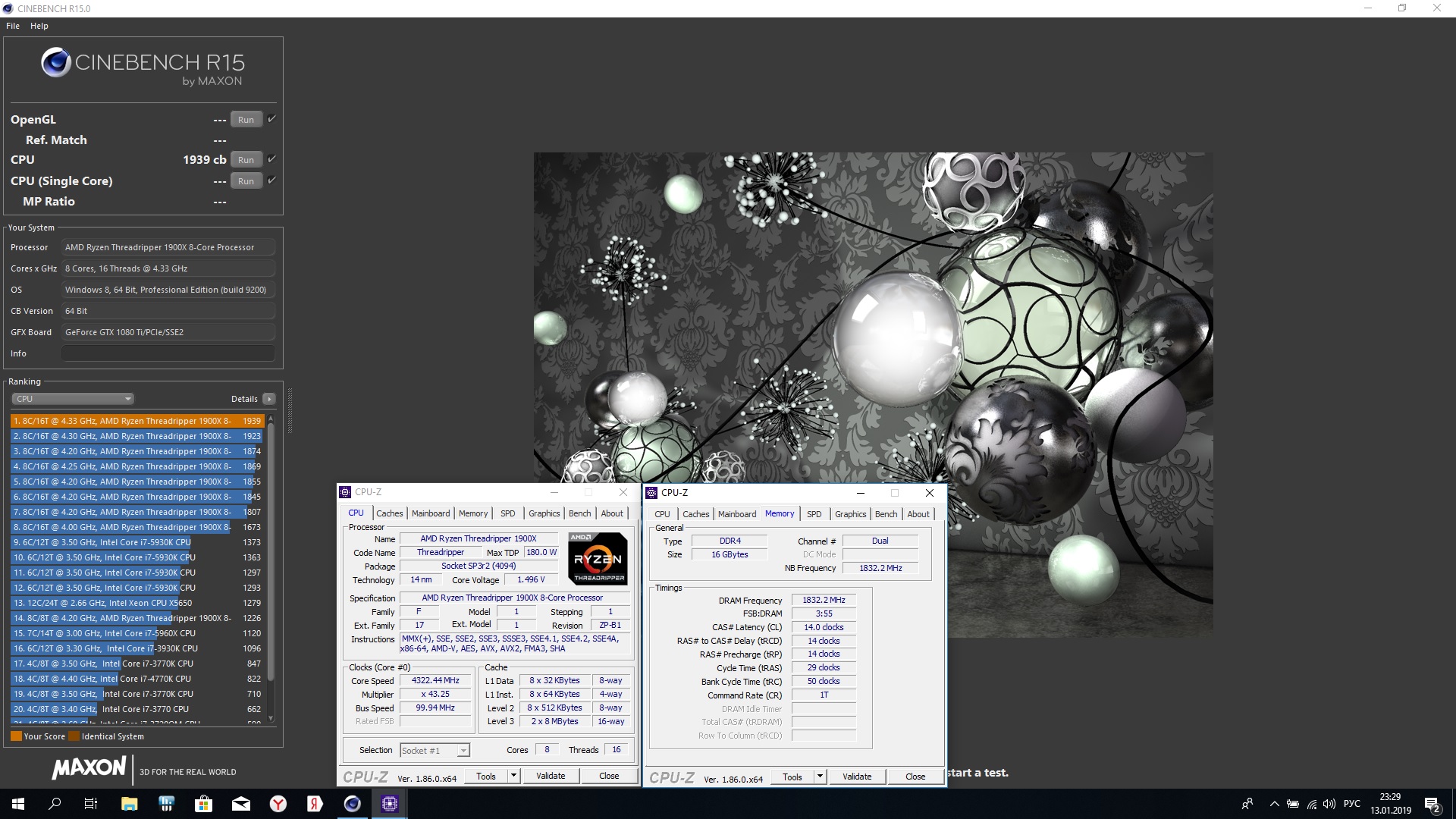Screen dimensions: 1456x819
Task: Click the ranking Details arrow button
Action: [269, 399]
